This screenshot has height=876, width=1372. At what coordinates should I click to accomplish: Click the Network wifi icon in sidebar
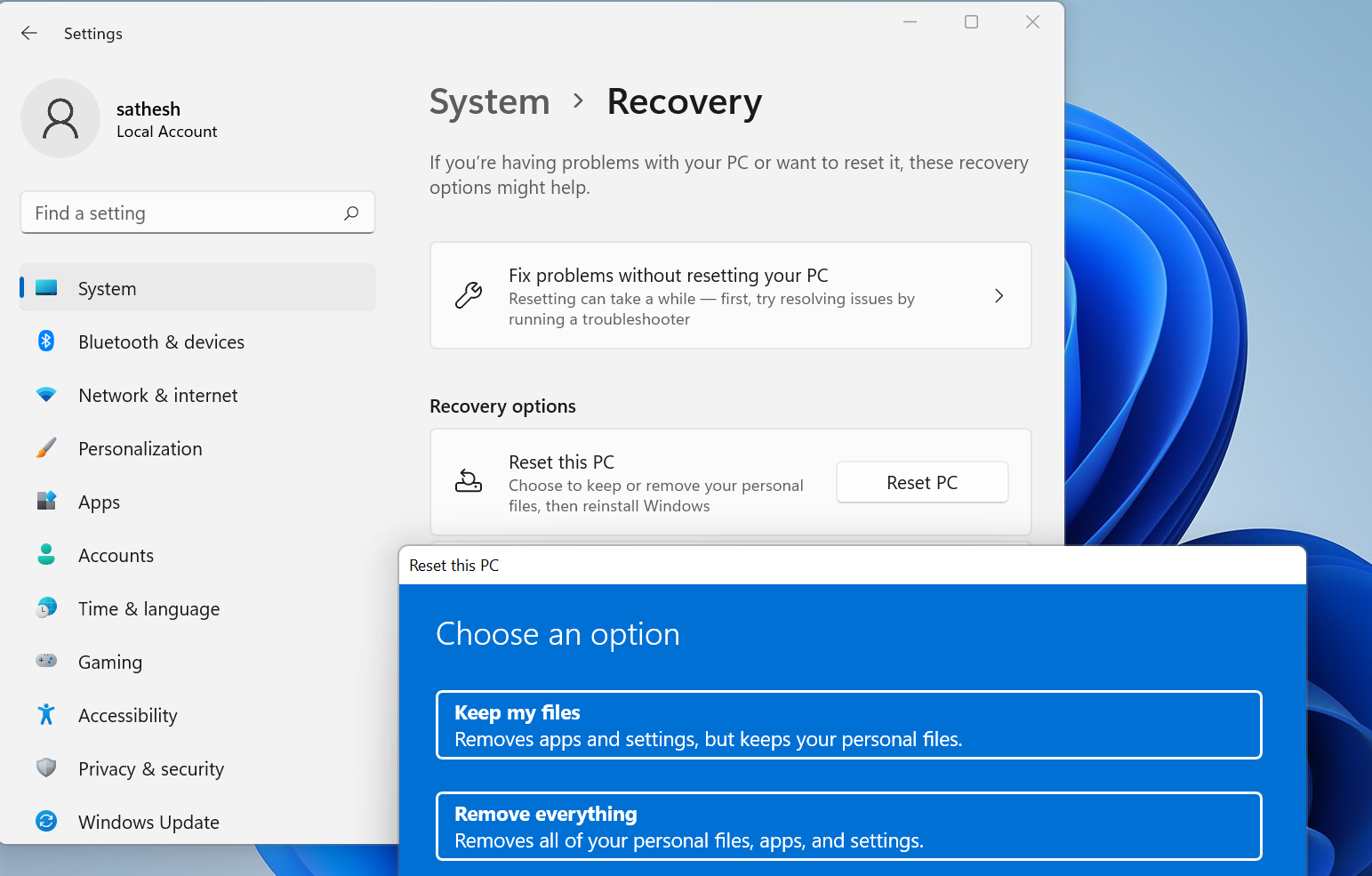pos(46,395)
